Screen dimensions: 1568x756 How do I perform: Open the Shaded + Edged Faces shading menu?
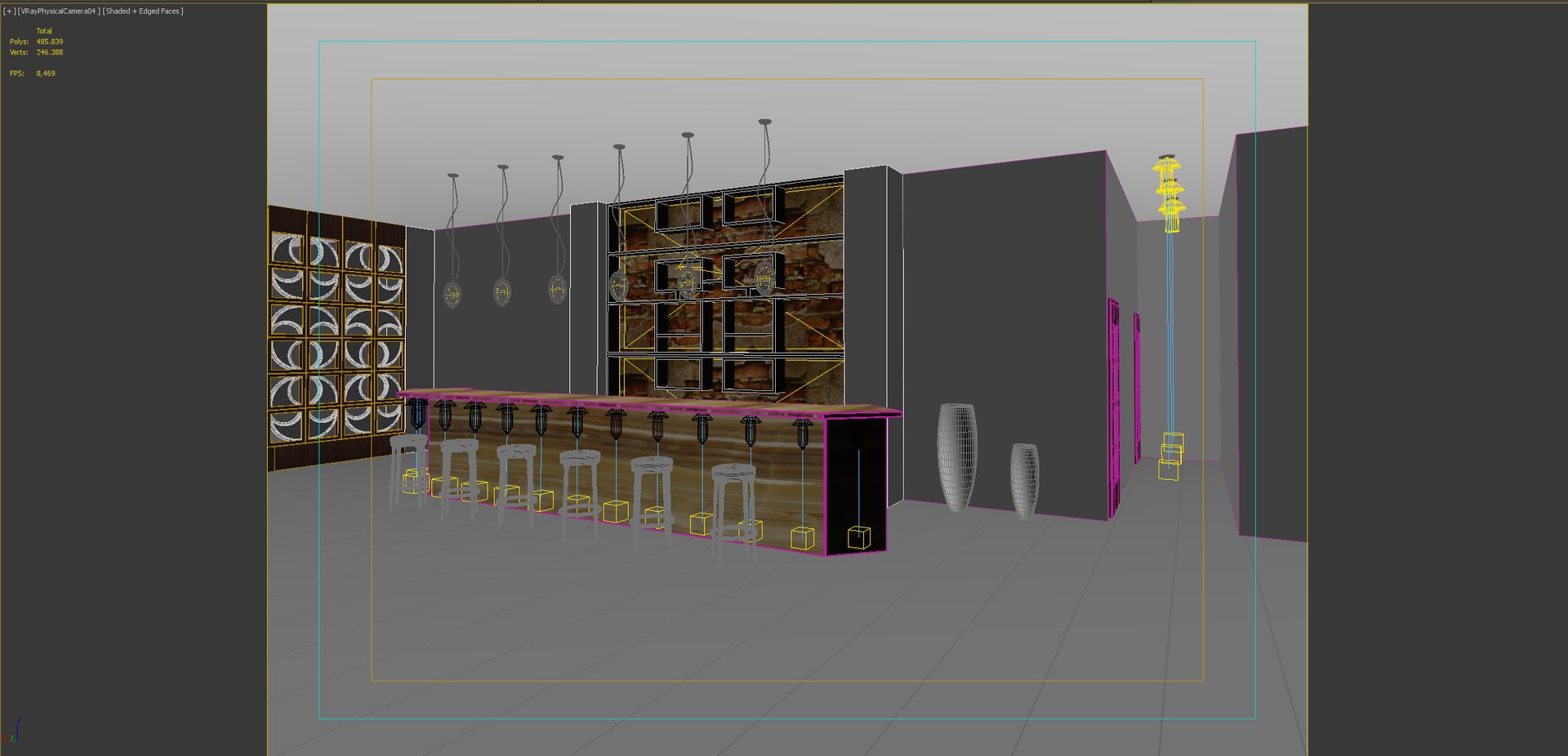pos(143,11)
